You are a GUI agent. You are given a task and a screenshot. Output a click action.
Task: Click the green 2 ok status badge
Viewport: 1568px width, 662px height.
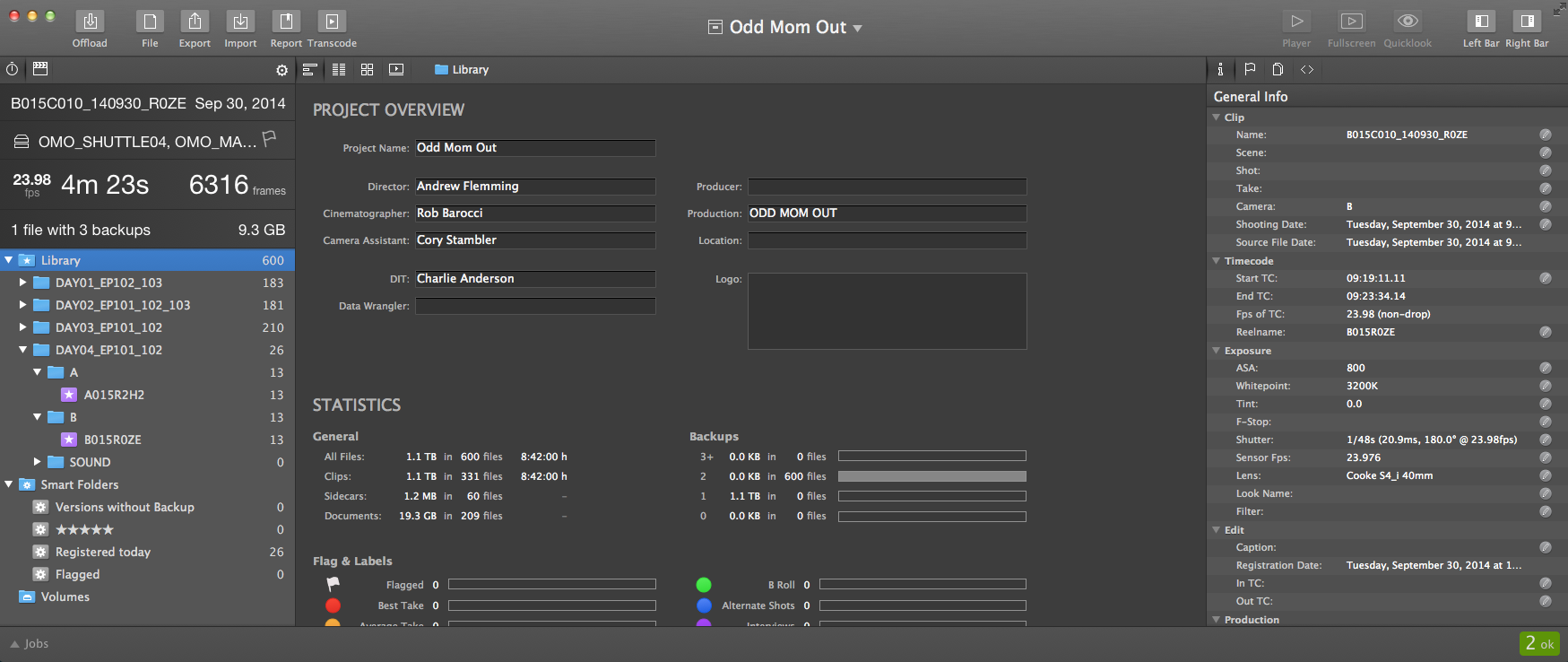click(1540, 643)
